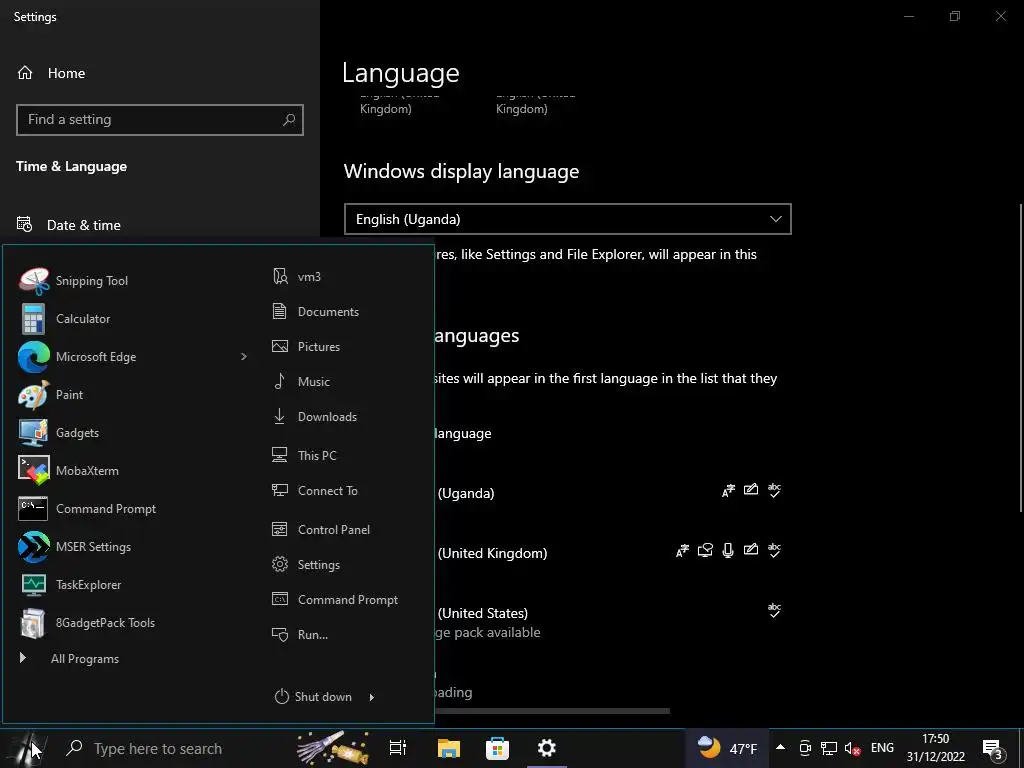Click the party popper search highlight icon
The height and width of the screenshot is (768, 1024).
pos(333,748)
